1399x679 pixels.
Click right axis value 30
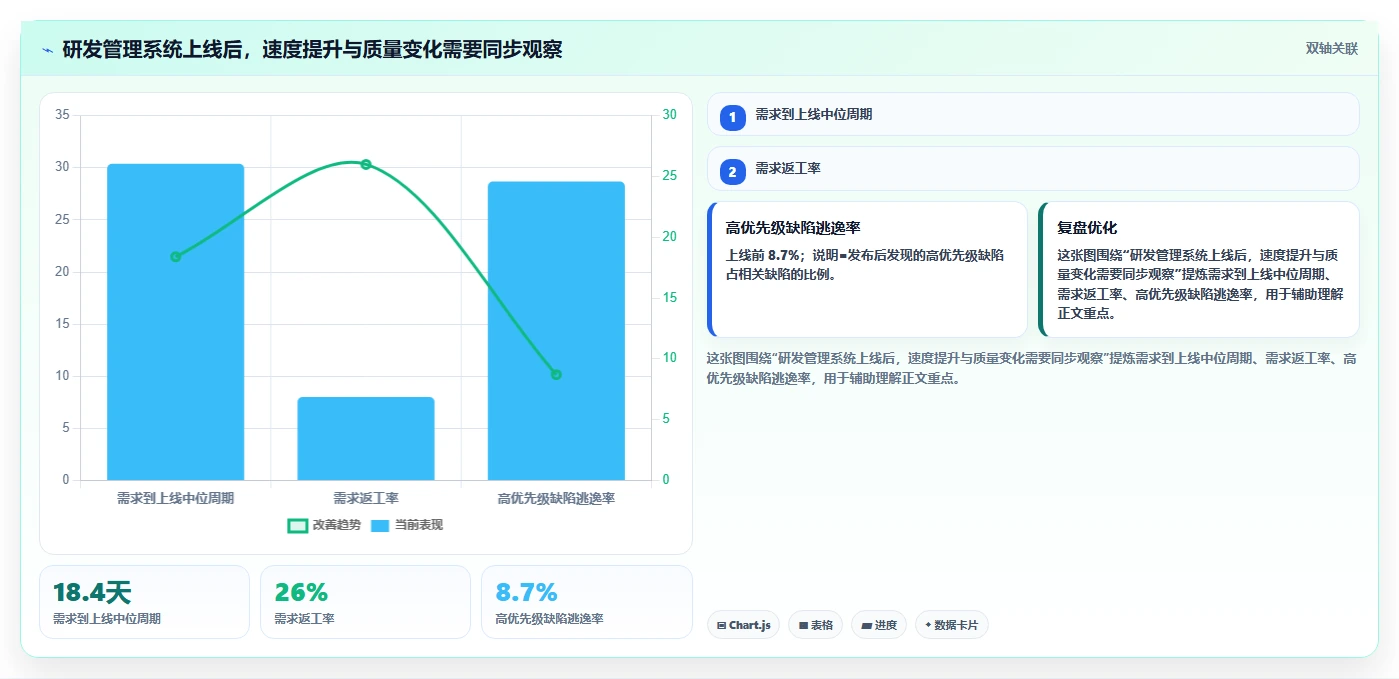click(669, 115)
